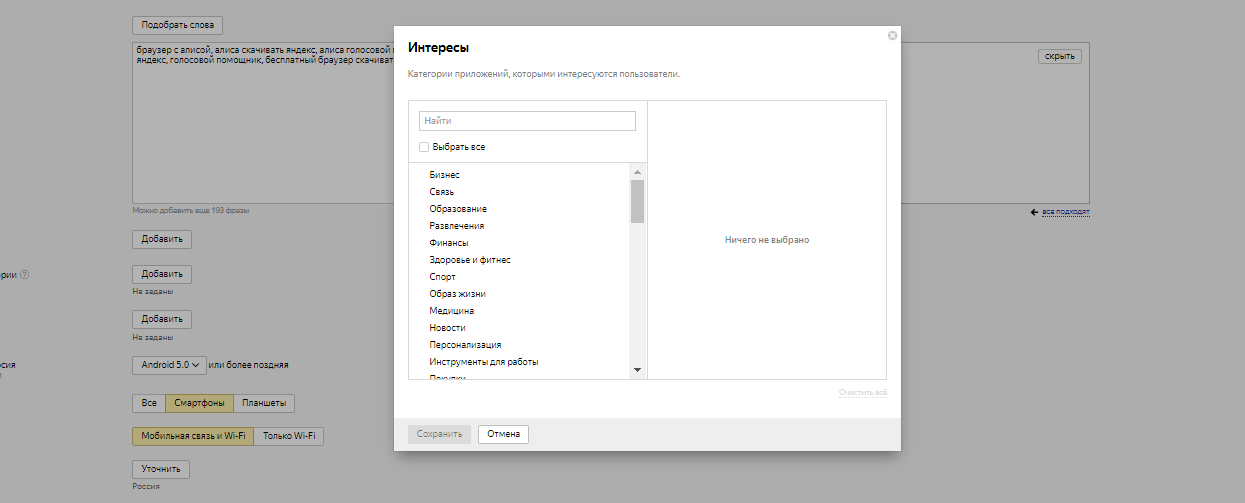Click the Найти search field

point(527,121)
